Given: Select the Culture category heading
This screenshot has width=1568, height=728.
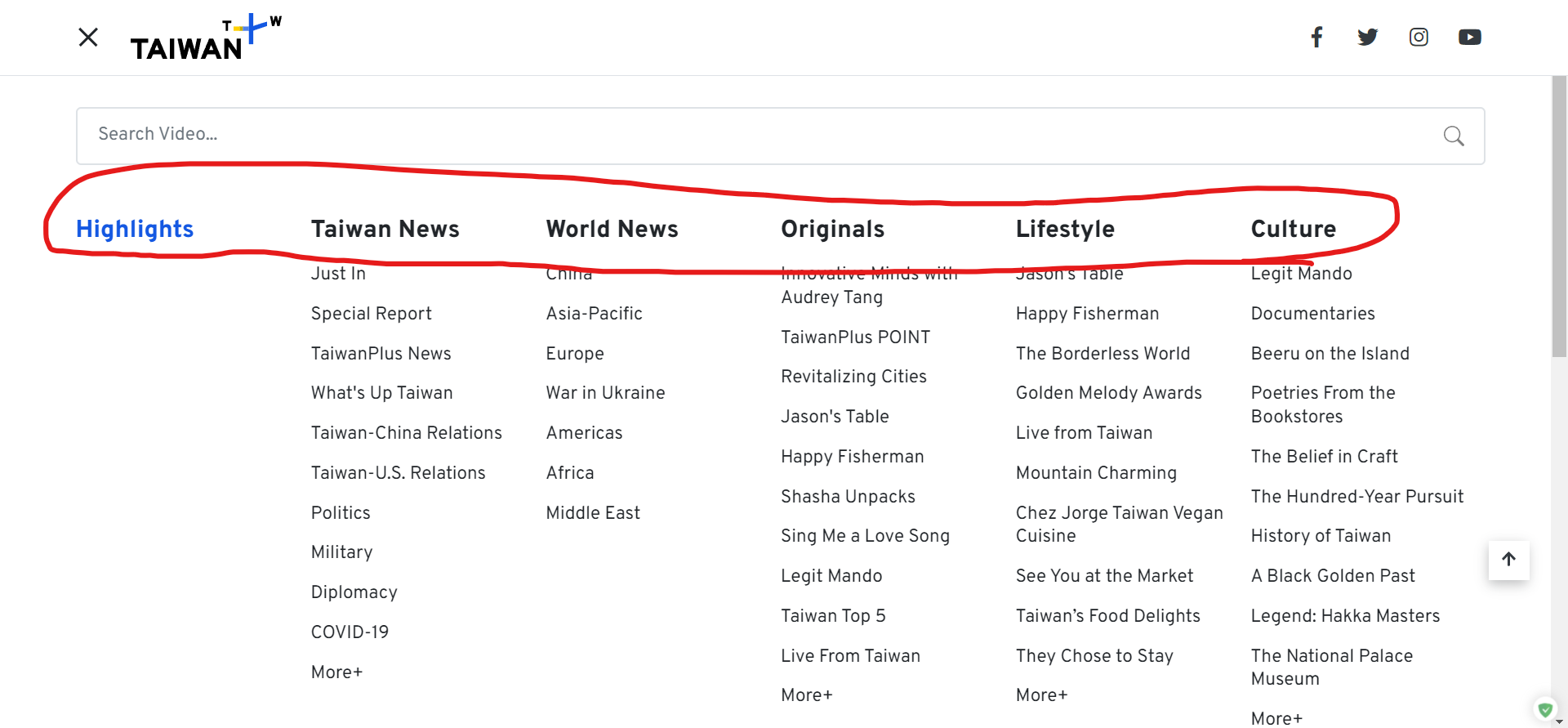Looking at the screenshot, I should click(1294, 229).
